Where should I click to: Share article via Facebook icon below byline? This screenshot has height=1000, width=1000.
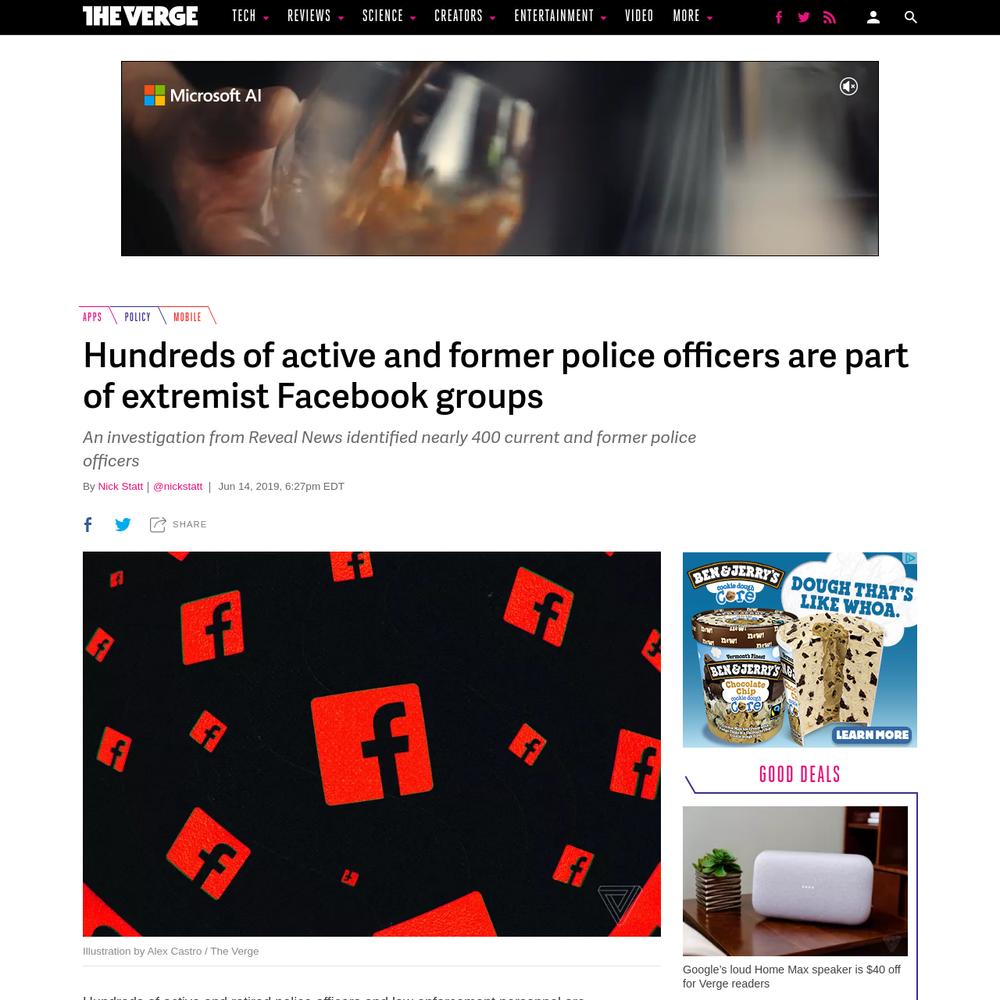click(x=88, y=524)
